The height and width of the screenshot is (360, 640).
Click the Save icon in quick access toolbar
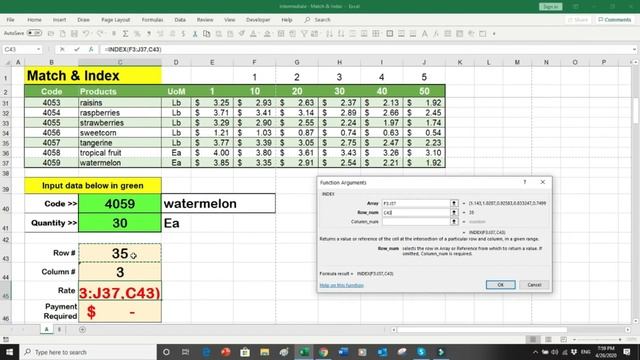(74, 34)
